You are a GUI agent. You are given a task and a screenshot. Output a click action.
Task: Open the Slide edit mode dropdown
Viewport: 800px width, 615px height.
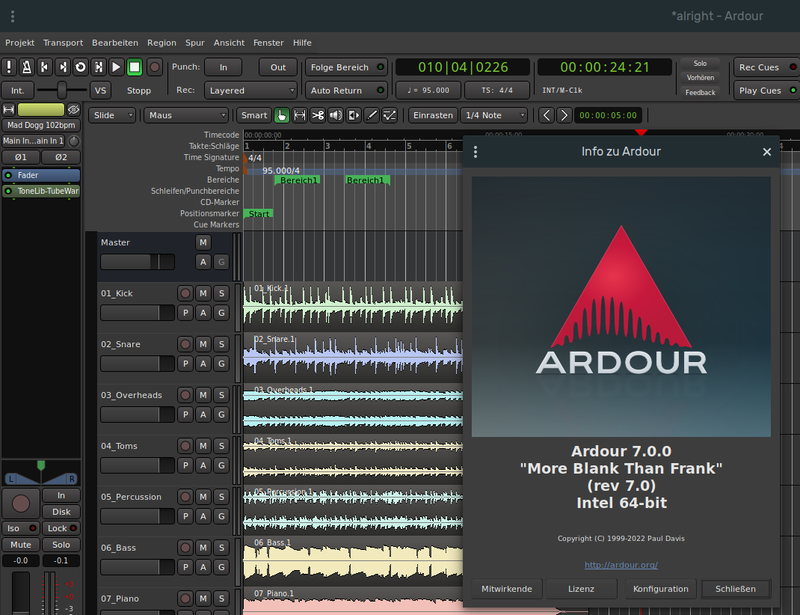[x=112, y=115]
